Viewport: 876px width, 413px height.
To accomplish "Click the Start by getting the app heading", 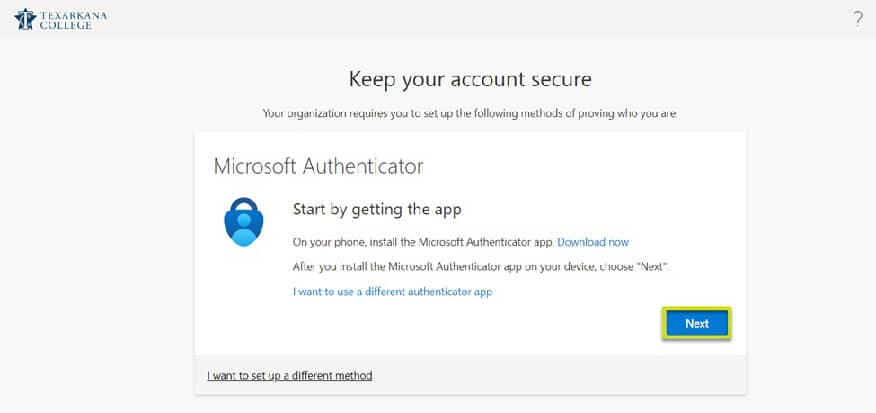I will click(377, 210).
